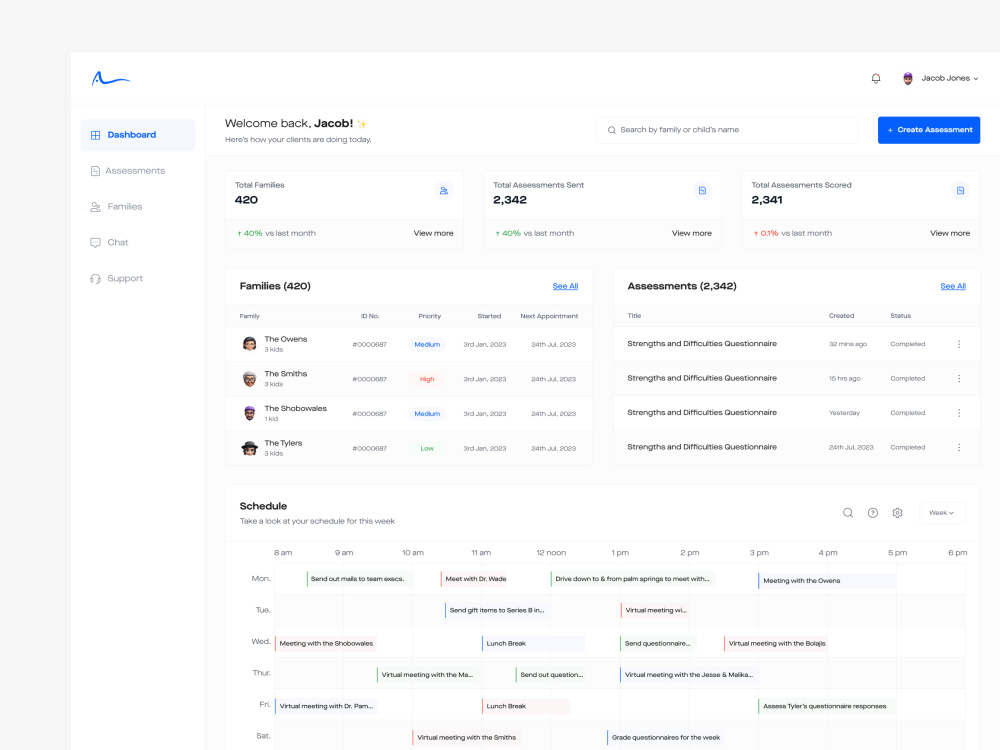Open options for the 24th Jul assessment
Image resolution: width=1000 pixels, height=750 pixels.
pos(959,447)
